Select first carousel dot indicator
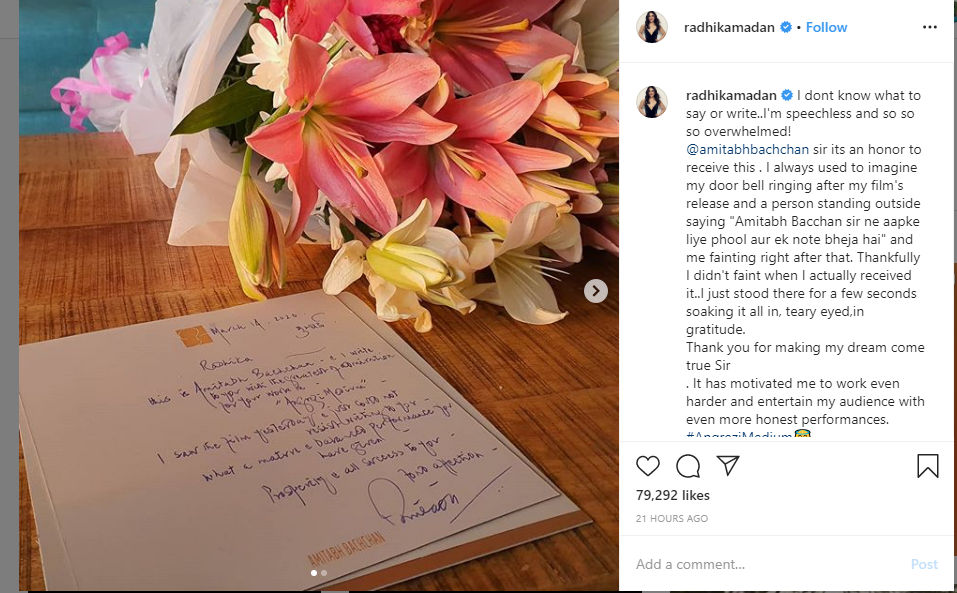The image size is (957, 593). [x=314, y=573]
